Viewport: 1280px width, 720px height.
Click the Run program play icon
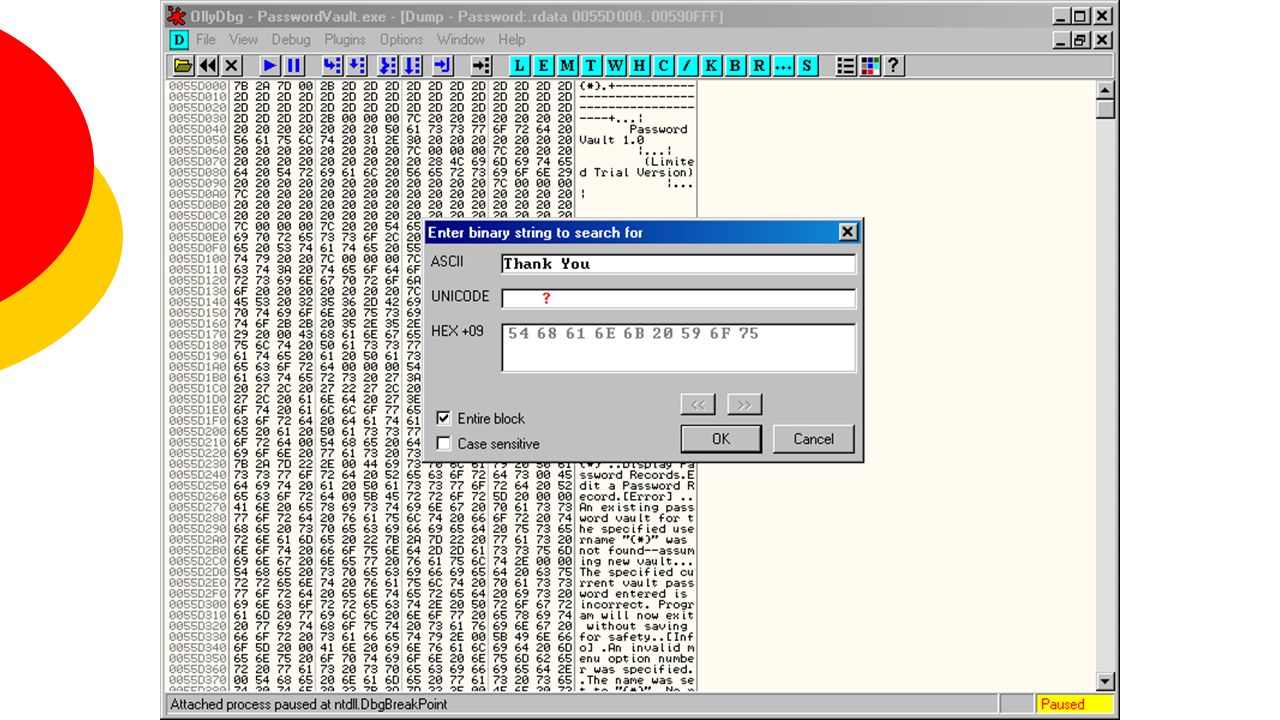tap(270, 65)
